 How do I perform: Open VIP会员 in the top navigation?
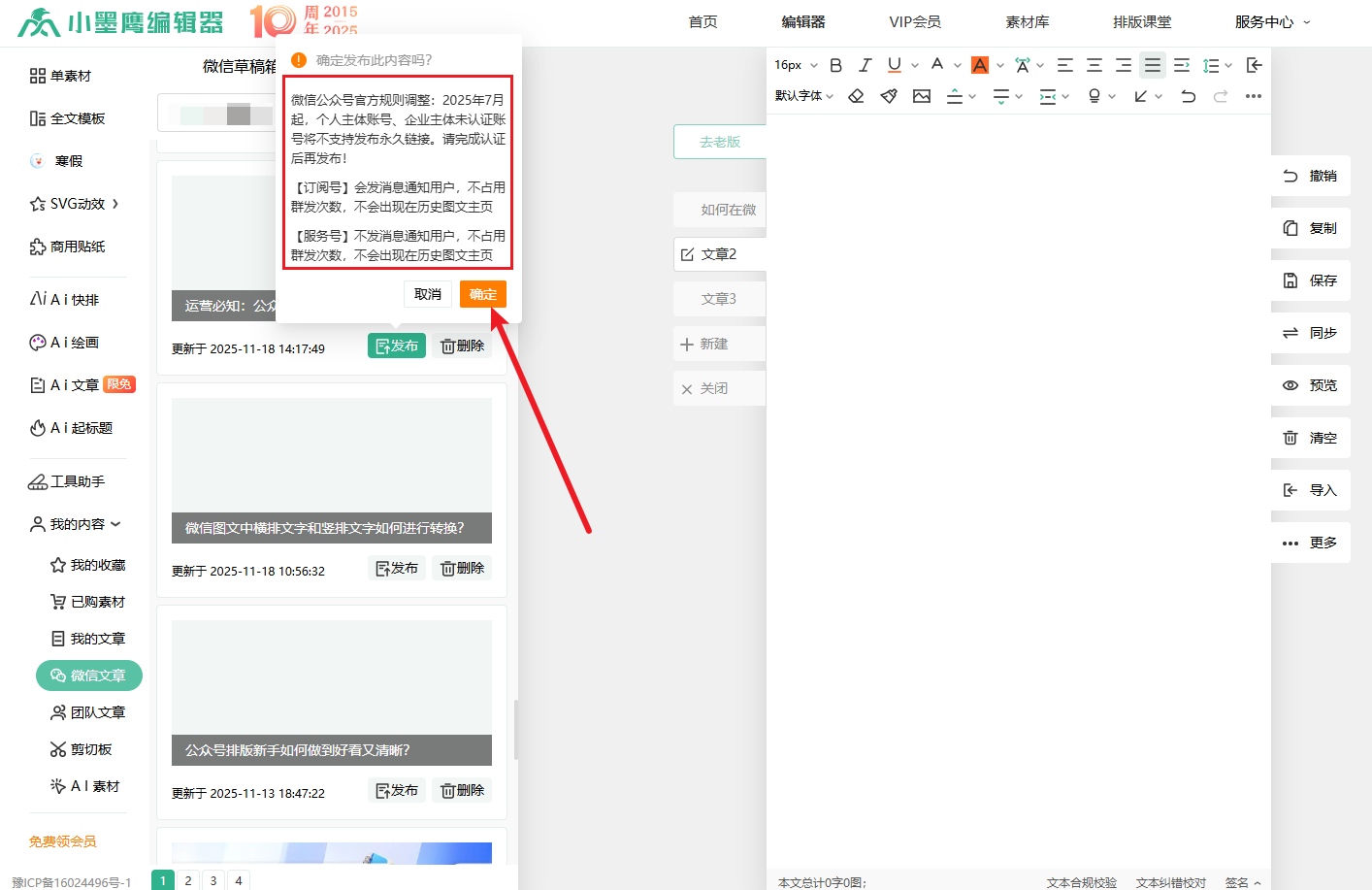click(x=915, y=22)
